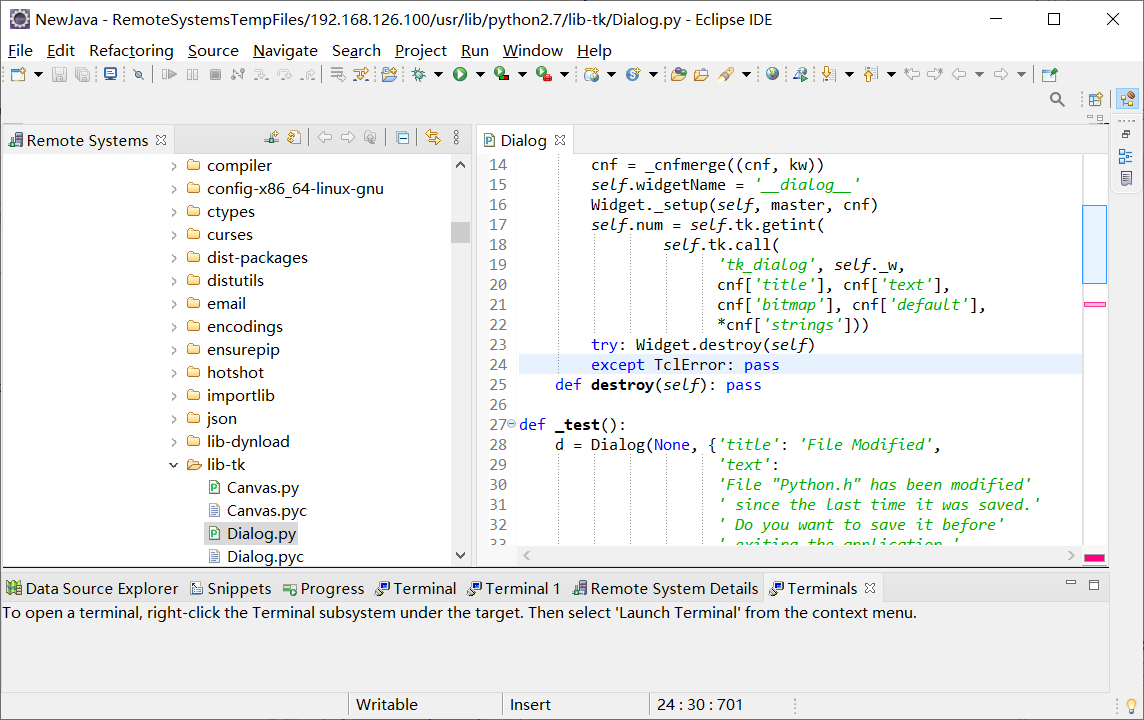The height and width of the screenshot is (720, 1144).
Task: Click the Resume debug icon
Action: coord(169,74)
